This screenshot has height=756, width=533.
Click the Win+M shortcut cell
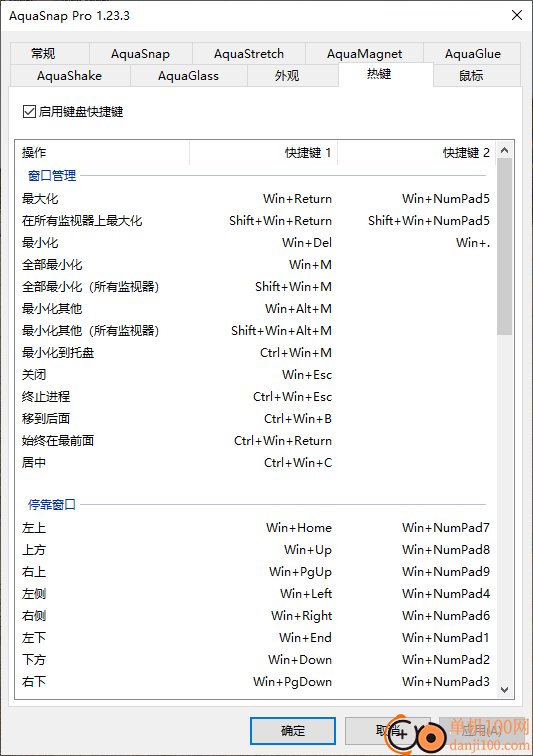tap(311, 265)
